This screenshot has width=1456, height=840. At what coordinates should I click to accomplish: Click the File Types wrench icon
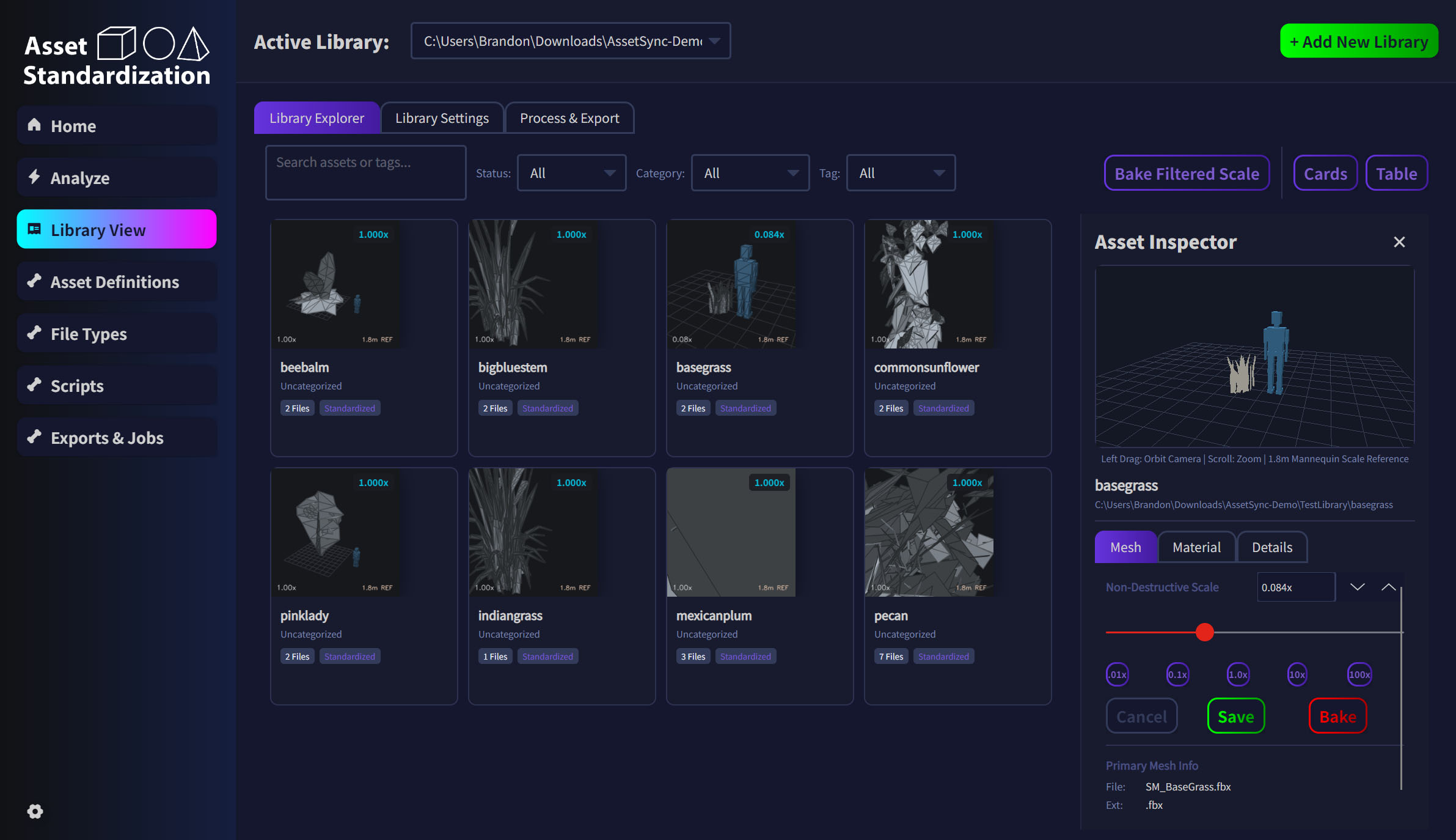tap(34, 333)
